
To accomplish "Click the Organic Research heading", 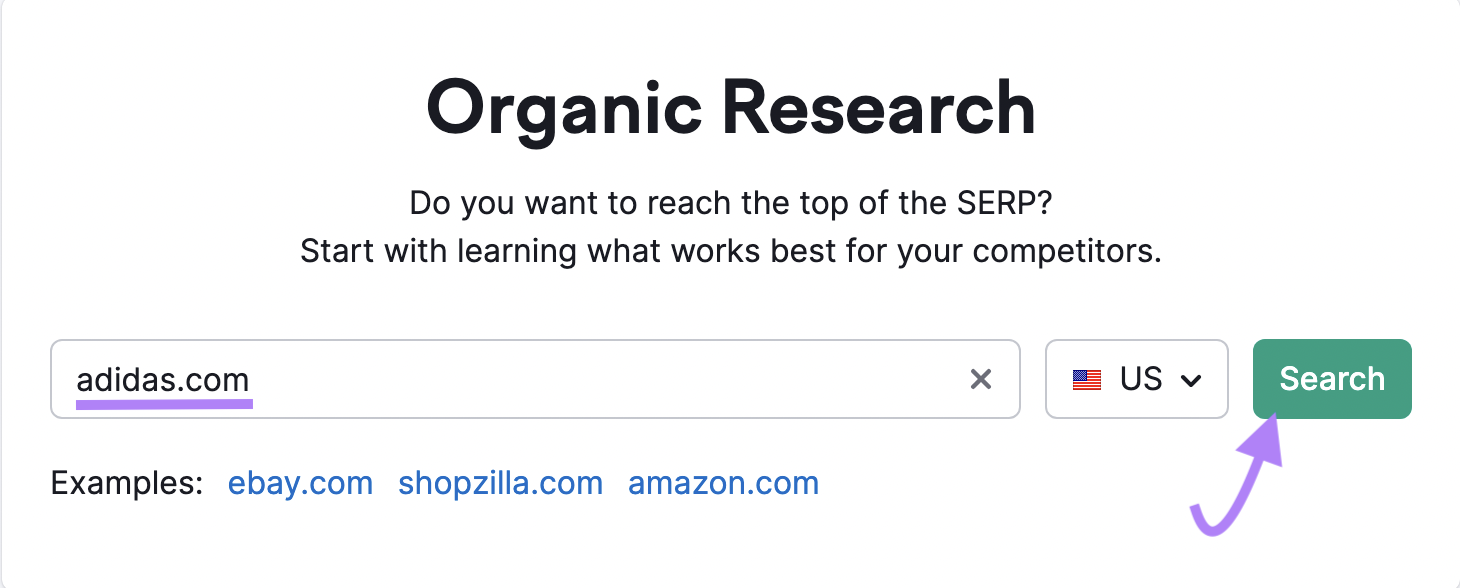I will click(x=730, y=105).
